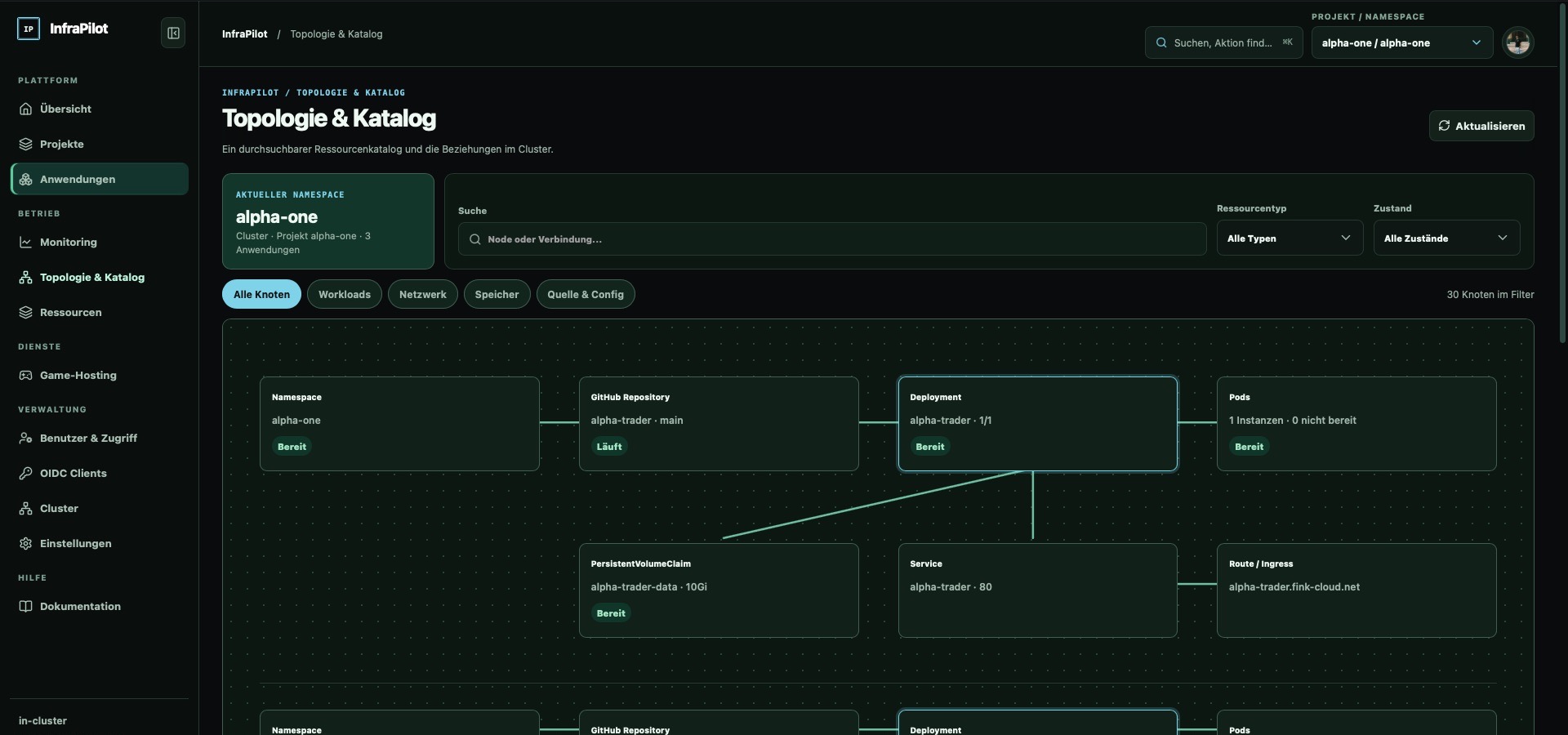Focus the Node oder Verbindung search field

click(x=831, y=239)
